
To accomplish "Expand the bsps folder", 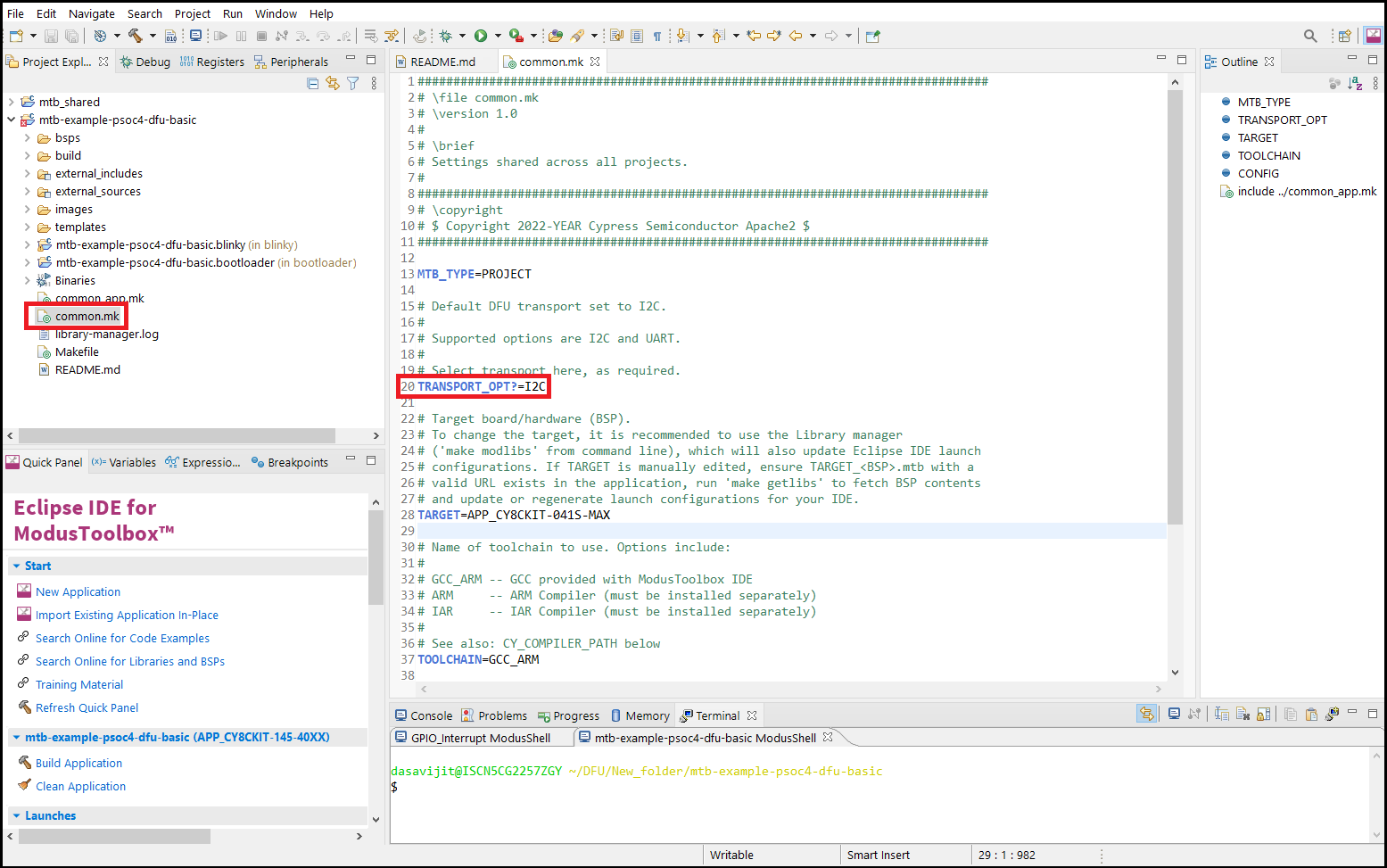I will [27, 137].
